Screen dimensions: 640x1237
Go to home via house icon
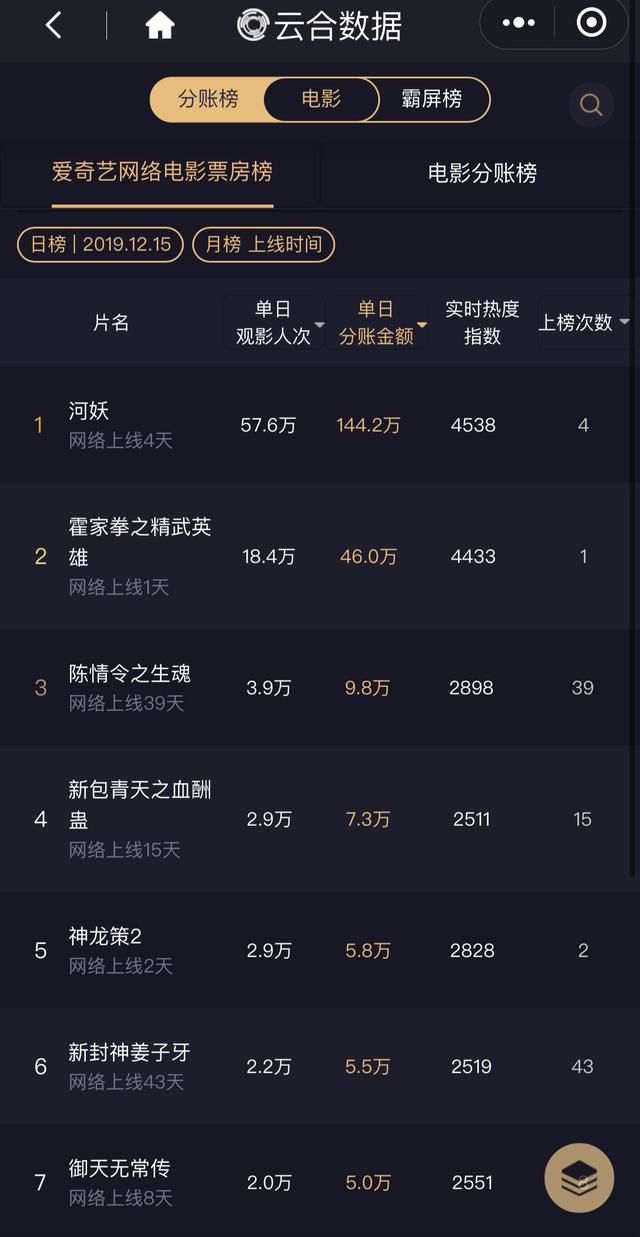pyautogui.click(x=160, y=25)
